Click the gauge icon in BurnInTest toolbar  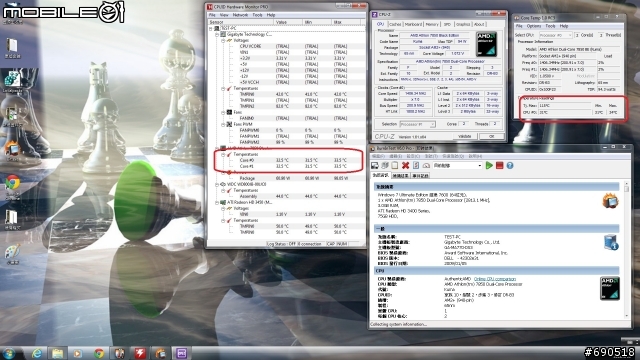point(426,165)
